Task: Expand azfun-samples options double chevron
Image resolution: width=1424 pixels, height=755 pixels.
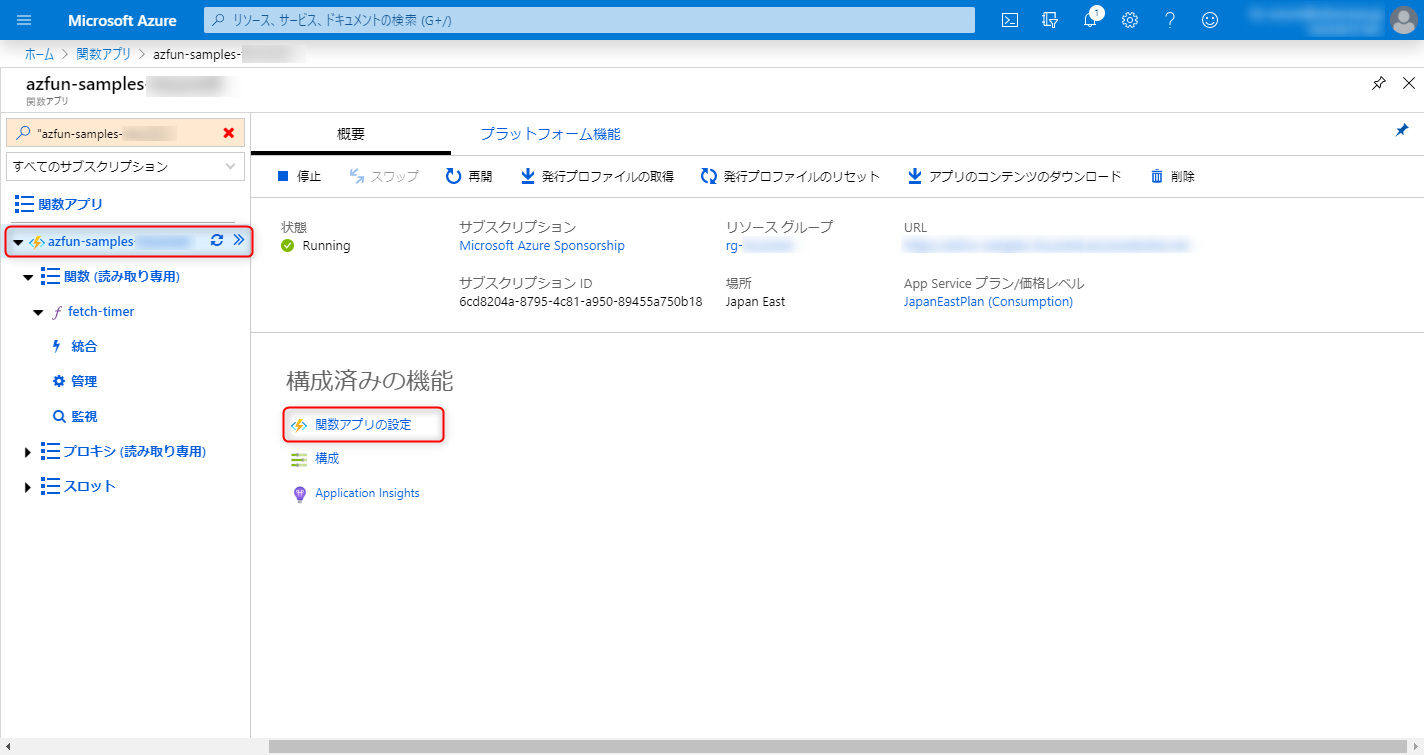Action: (x=238, y=240)
